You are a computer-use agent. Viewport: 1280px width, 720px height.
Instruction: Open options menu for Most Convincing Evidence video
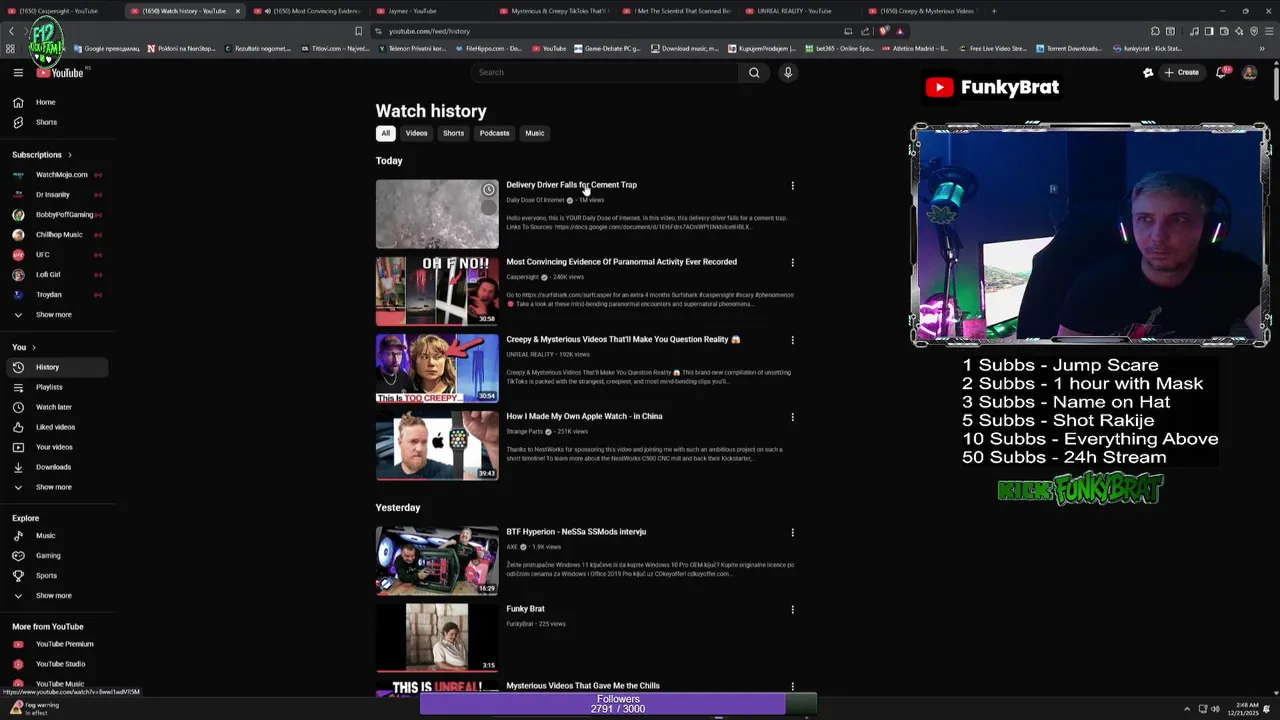click(x=792, y=263)
